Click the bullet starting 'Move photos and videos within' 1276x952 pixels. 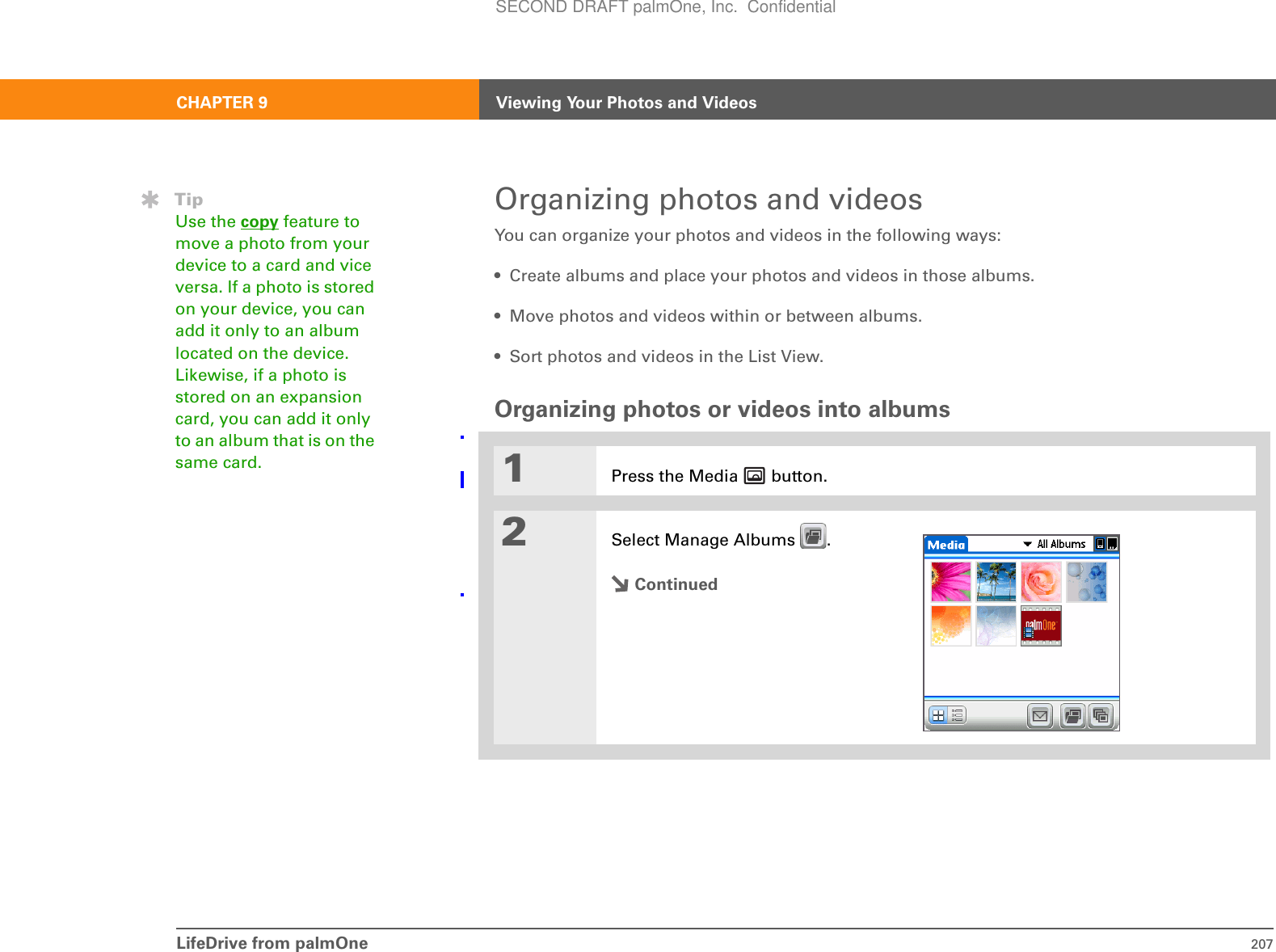tap(715, 316)
